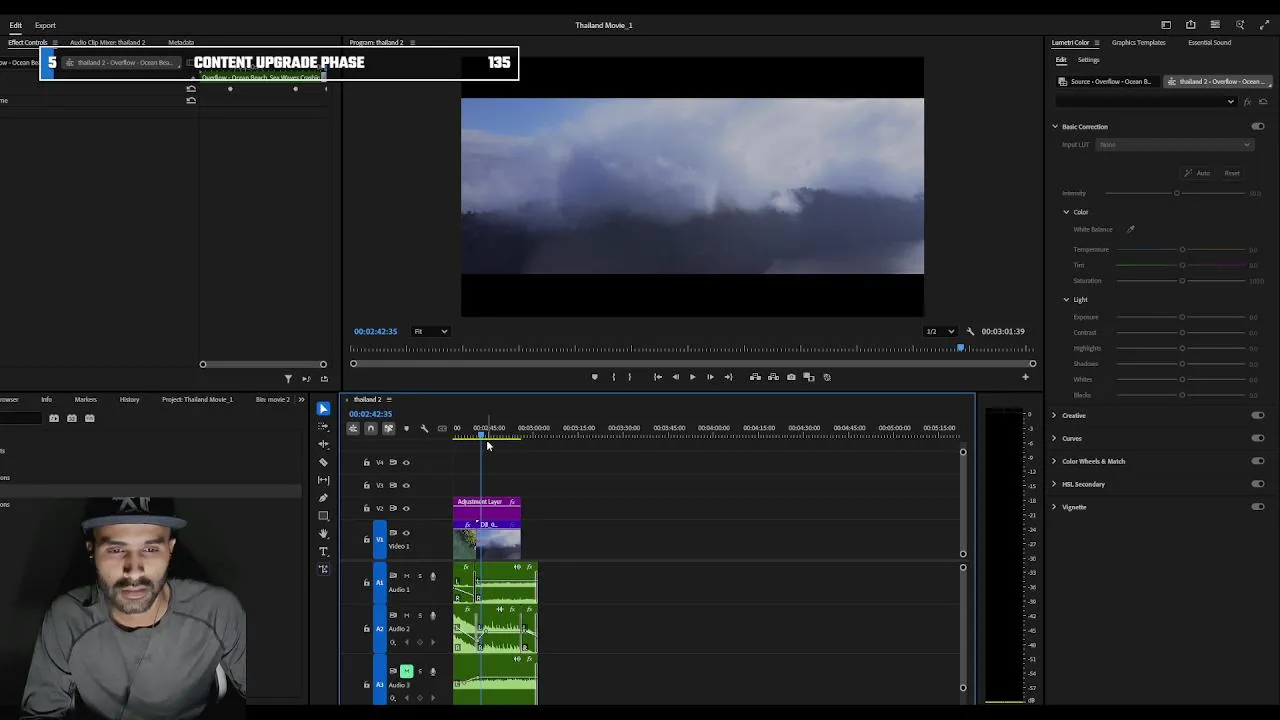1280x720 pixels.
Task: Open Timeline Display Settings wrench
Action: pos(424,428)
